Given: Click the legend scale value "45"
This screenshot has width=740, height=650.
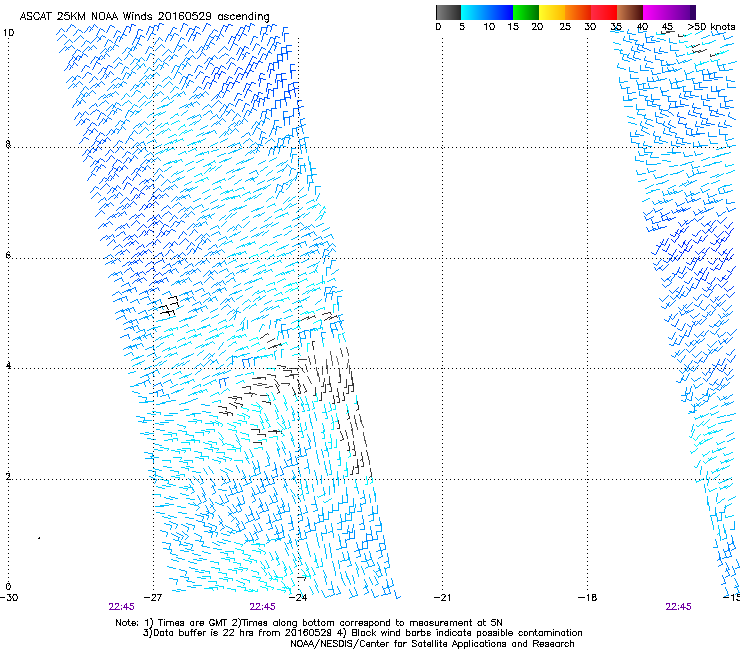Looking at the screenshot, I should pyautogui.click(x=667, y=27).
